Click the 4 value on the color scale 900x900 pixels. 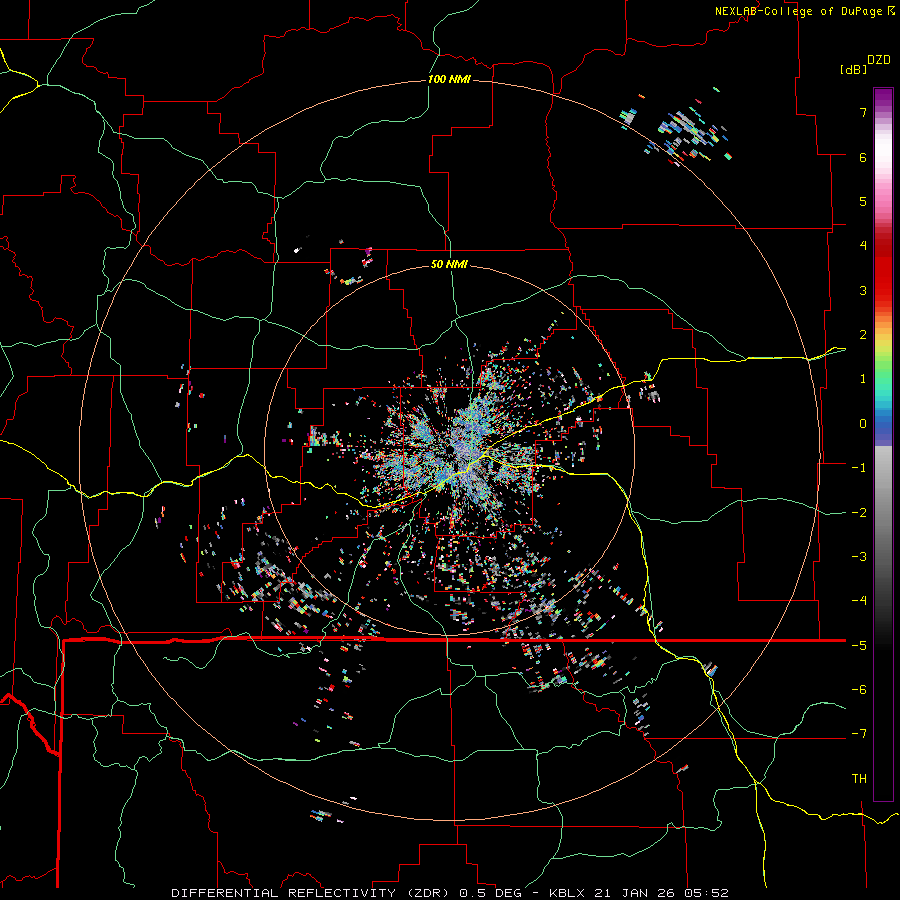[863, 246]
